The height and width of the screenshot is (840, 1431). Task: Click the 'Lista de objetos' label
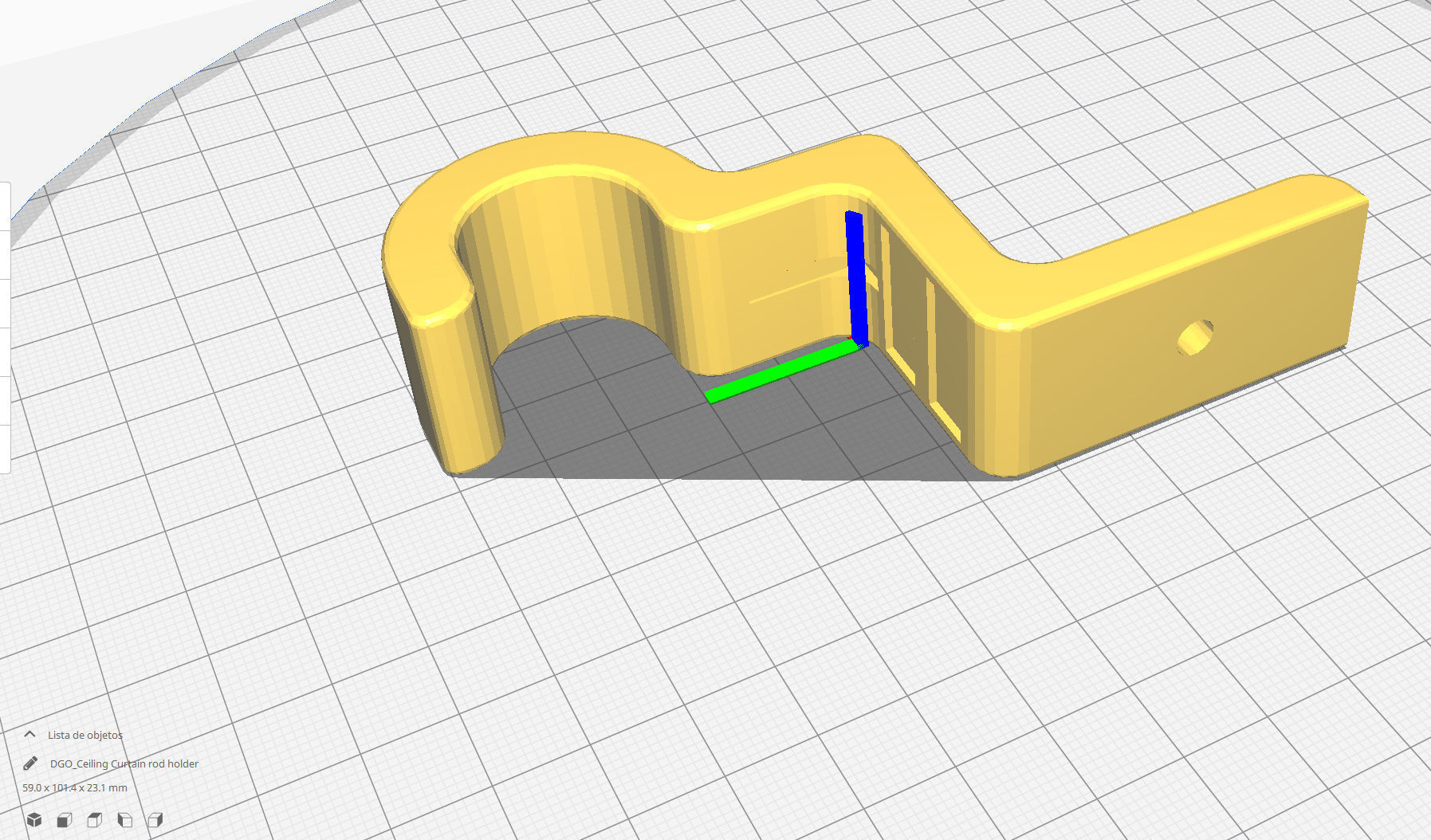tap(85, 735)
